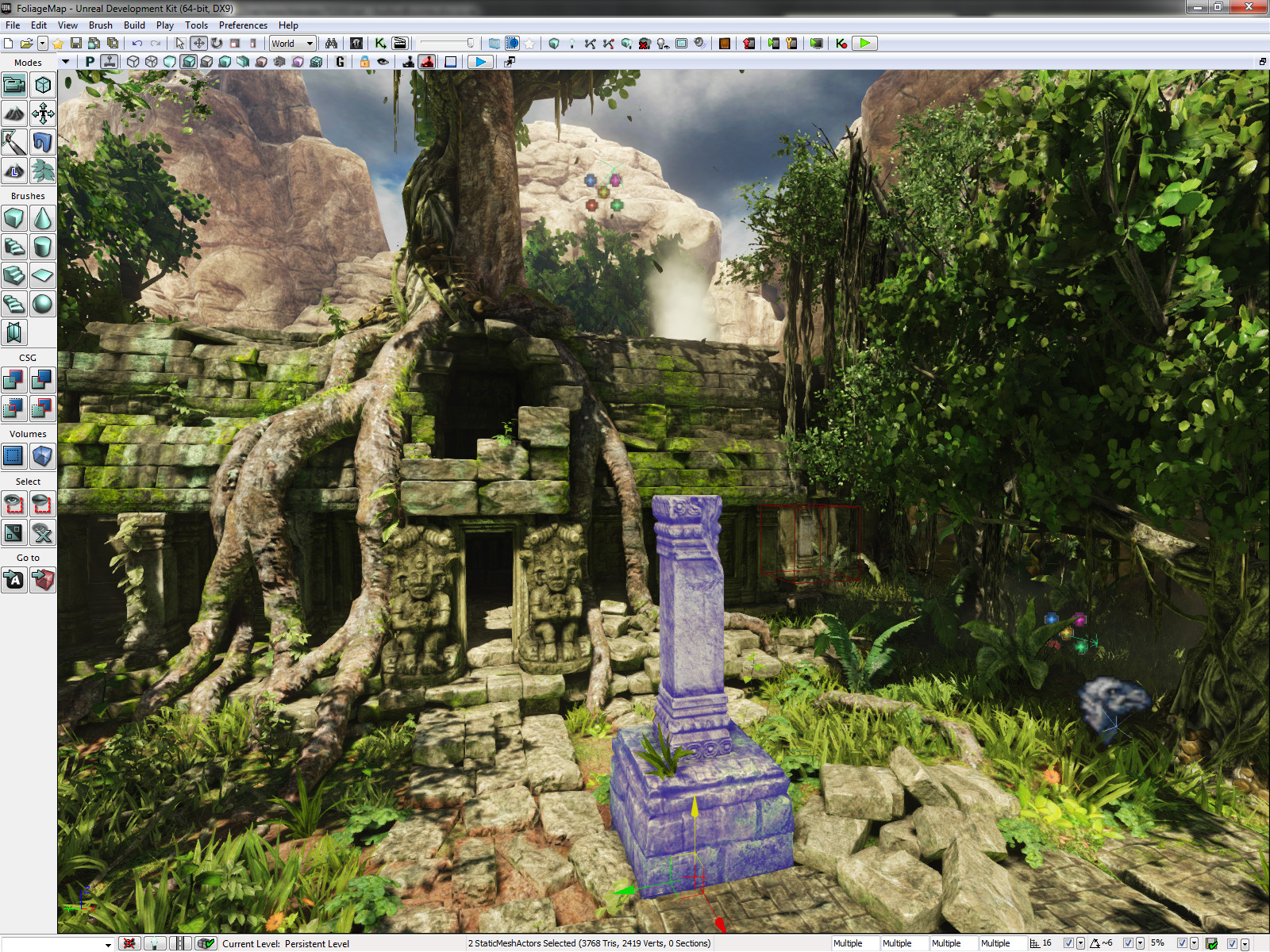
Task: Toggle scale grid snapping checkbox
Action: [1182, 943]
